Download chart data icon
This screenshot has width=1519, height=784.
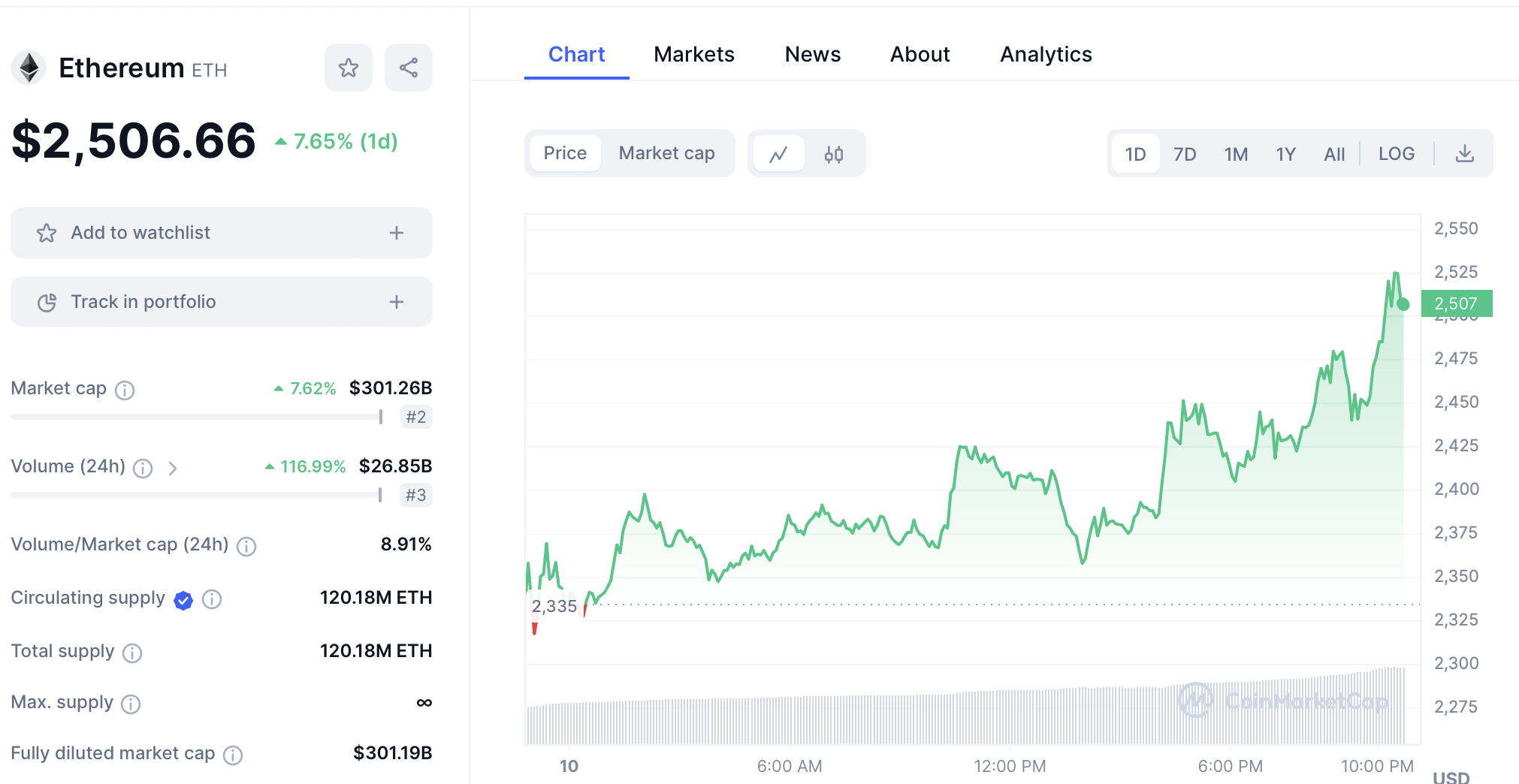tap(1464, 154)
